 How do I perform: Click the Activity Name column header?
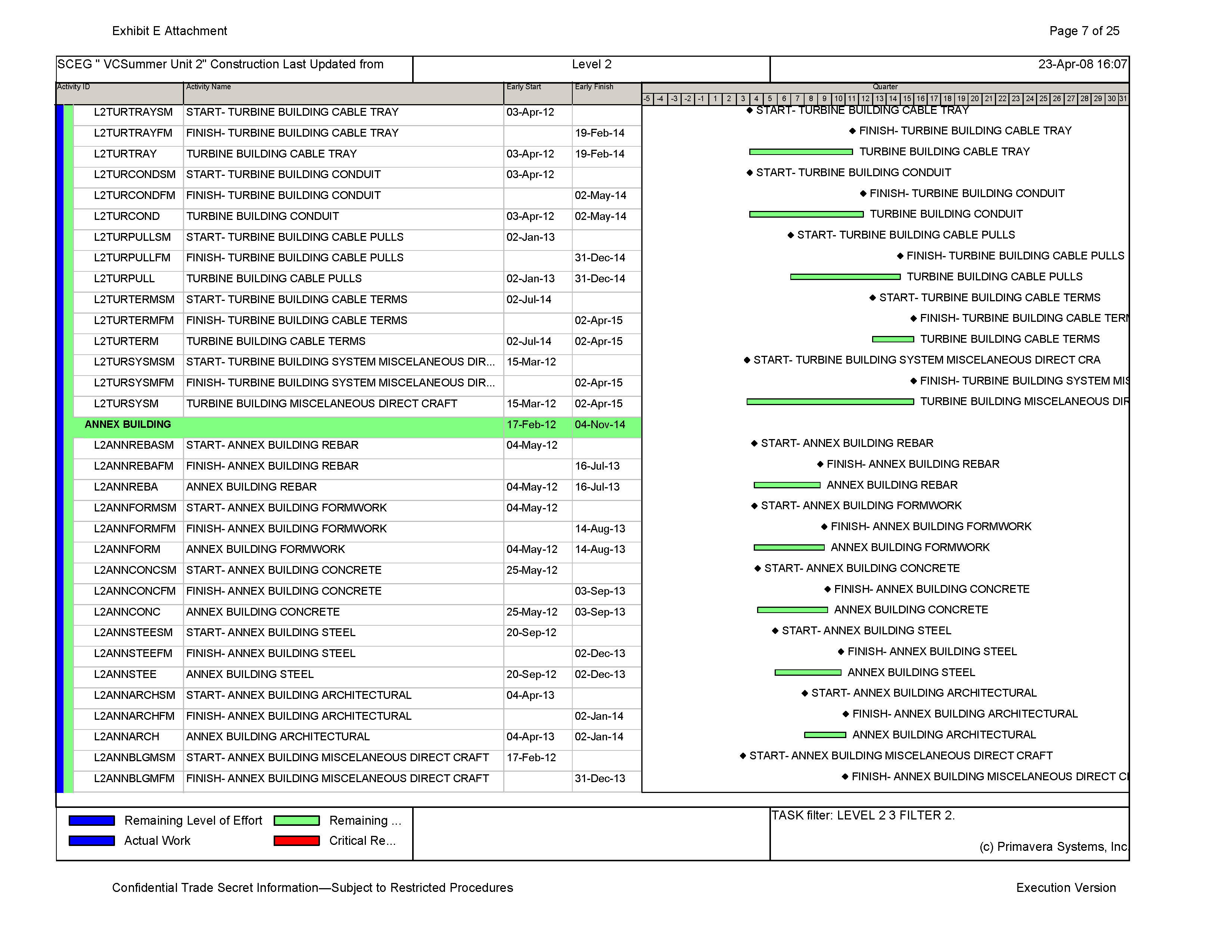(x=343, y=94)
